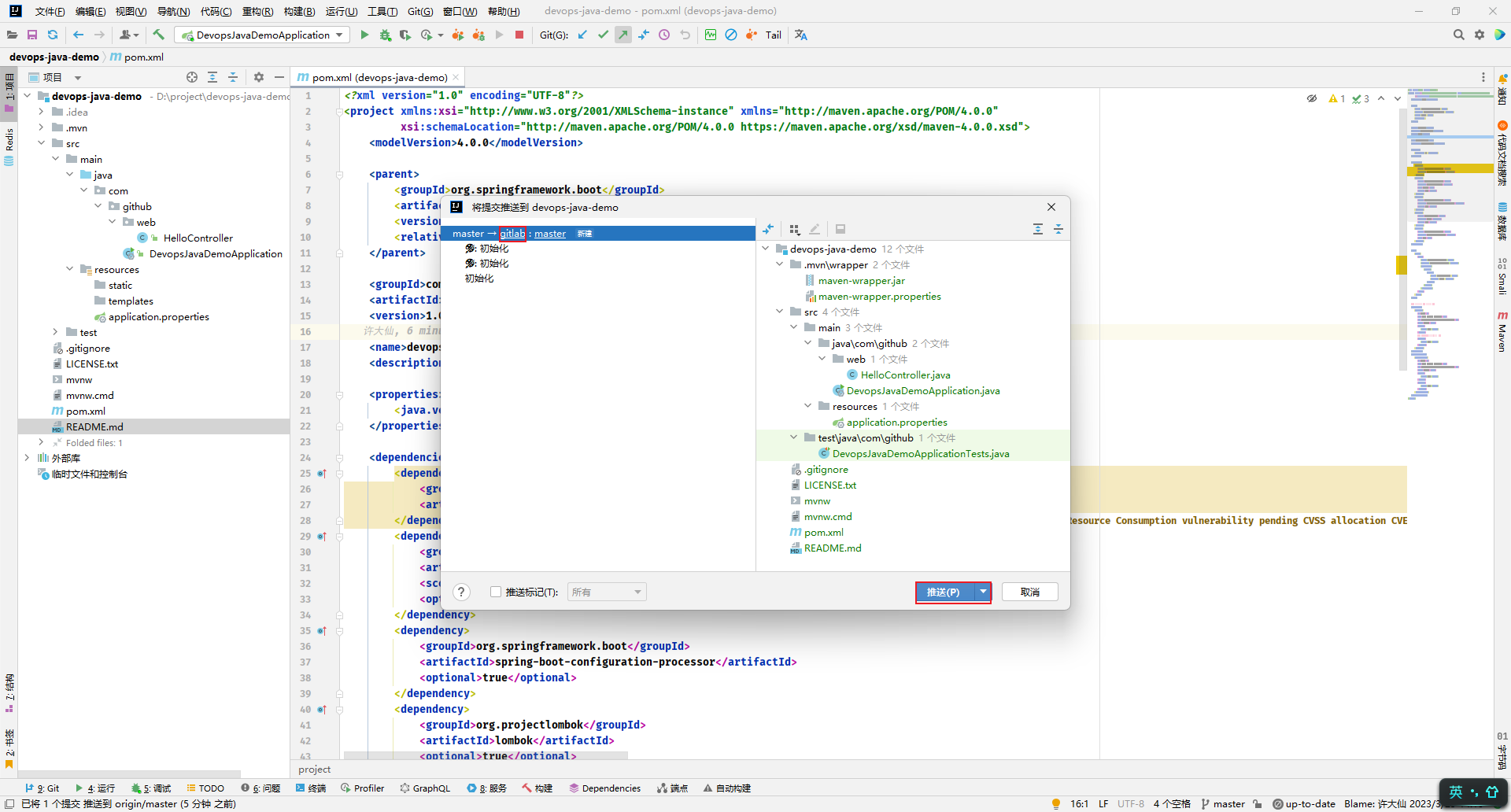Viewport: 1511px width, 812px height.
Task: Click locate-file target icon in project panel
Action: tap(192, 77)
